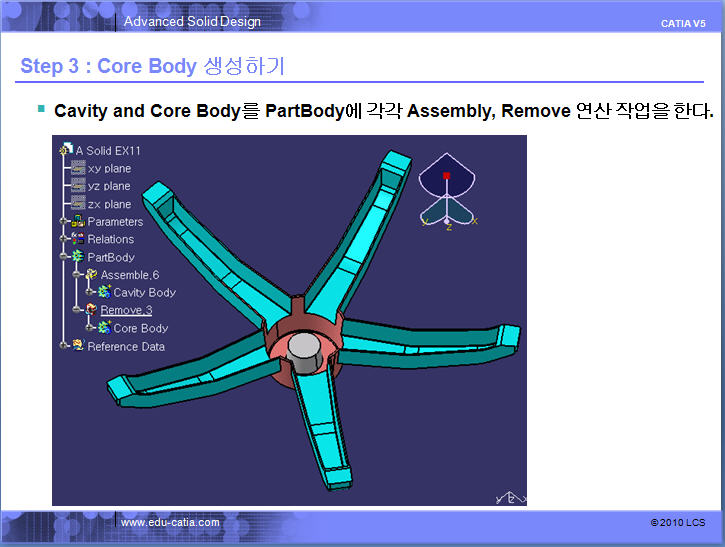Select the yz plane icon
The height and width of the screenshot is (547, 725).
pos(78,186)
